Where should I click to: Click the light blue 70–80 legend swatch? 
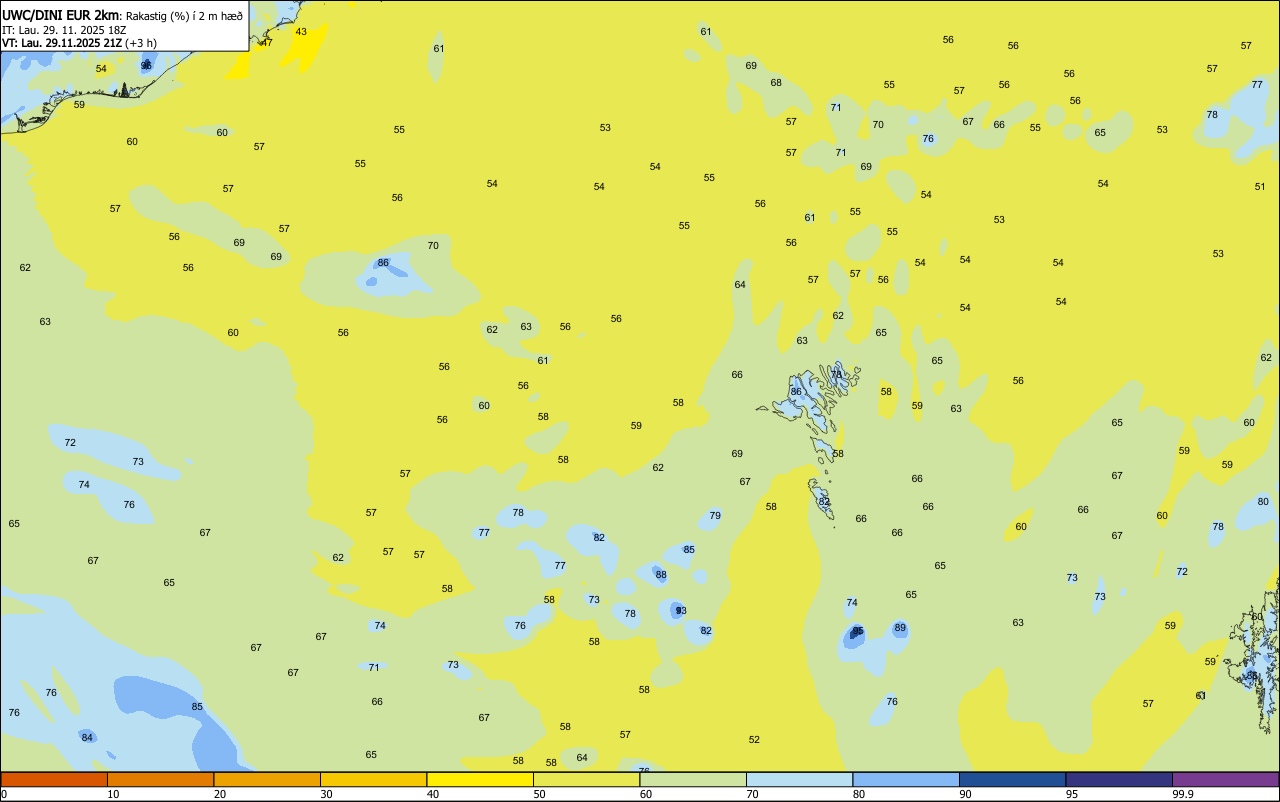pos(799,779)
